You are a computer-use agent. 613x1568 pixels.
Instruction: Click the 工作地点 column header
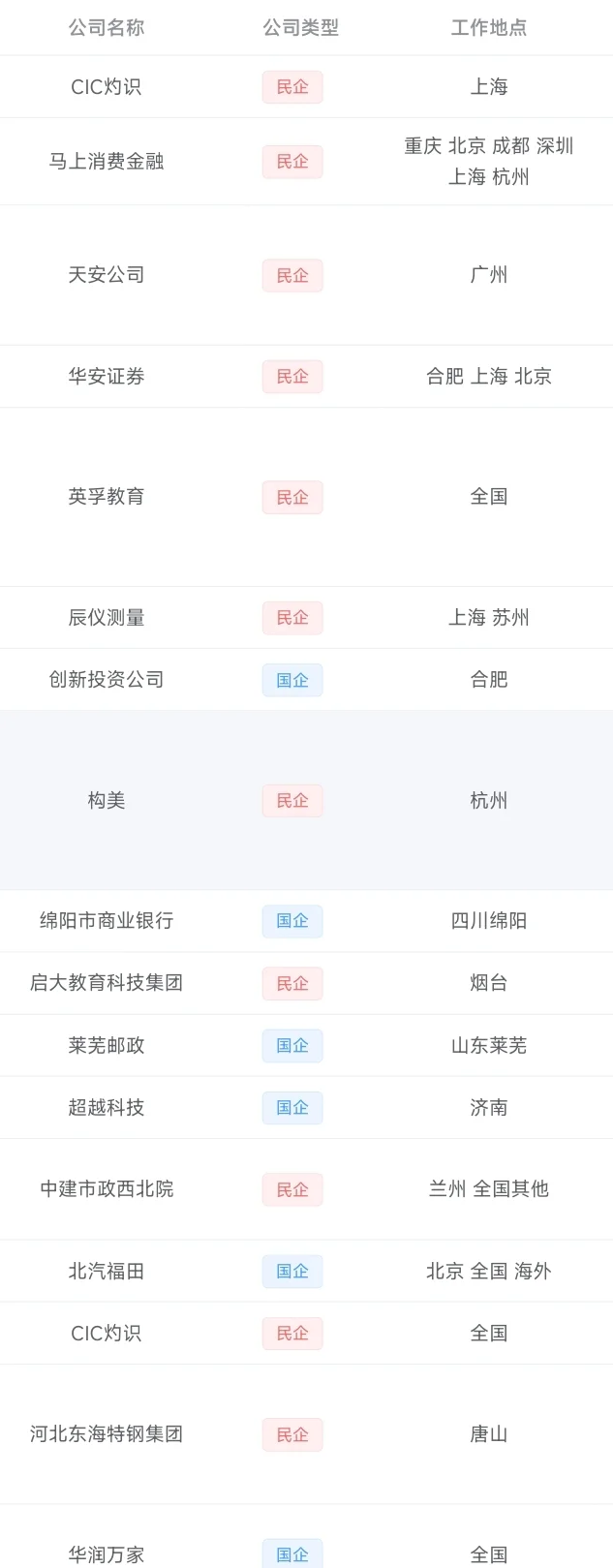[488, 28]
